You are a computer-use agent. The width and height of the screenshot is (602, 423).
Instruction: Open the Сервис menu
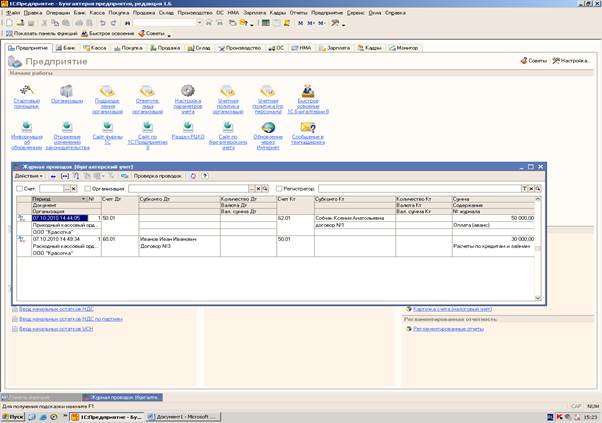click(x=356, y=13)
